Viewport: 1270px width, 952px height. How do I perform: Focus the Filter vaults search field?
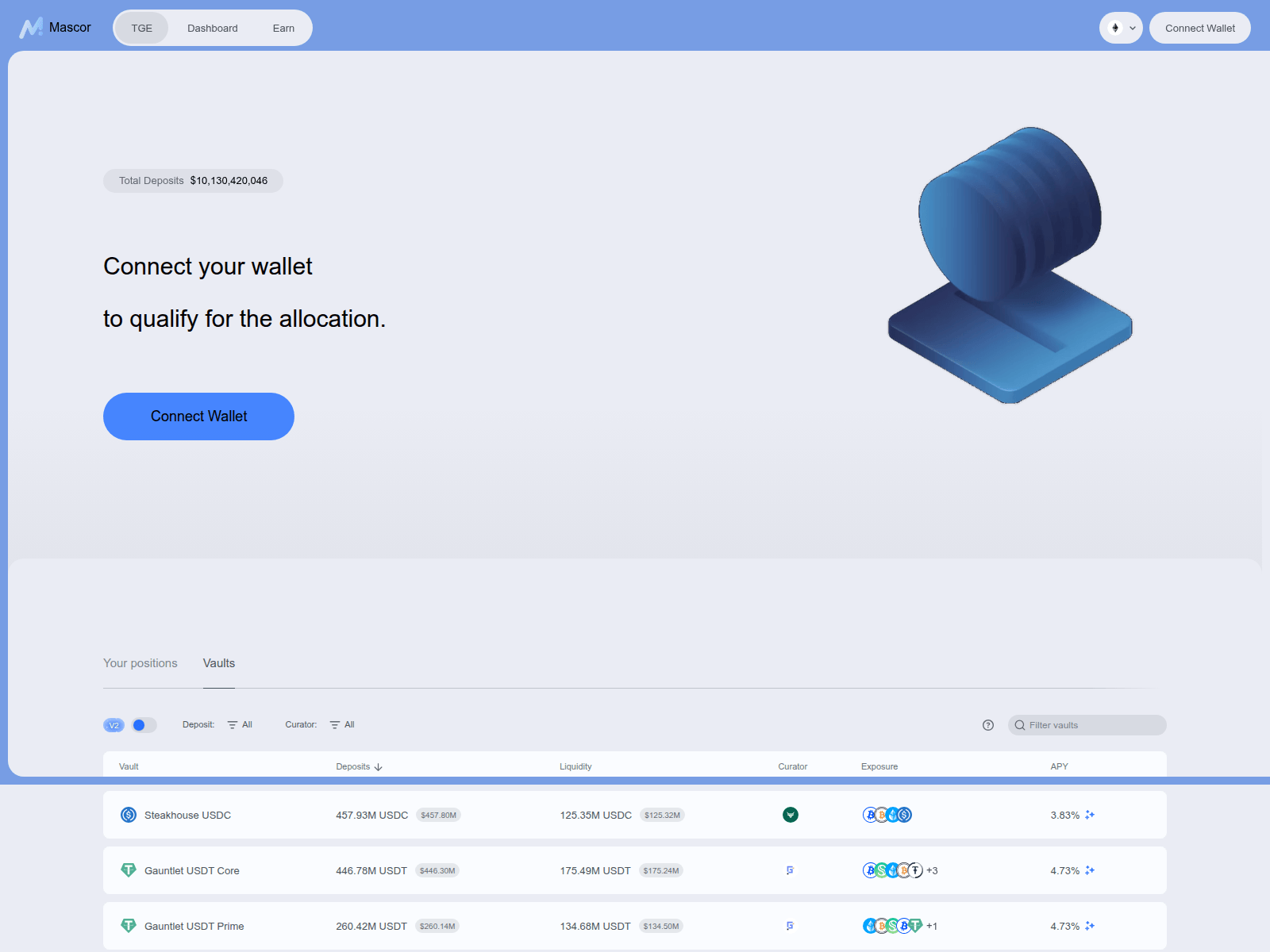click(x=1093, y=725)
